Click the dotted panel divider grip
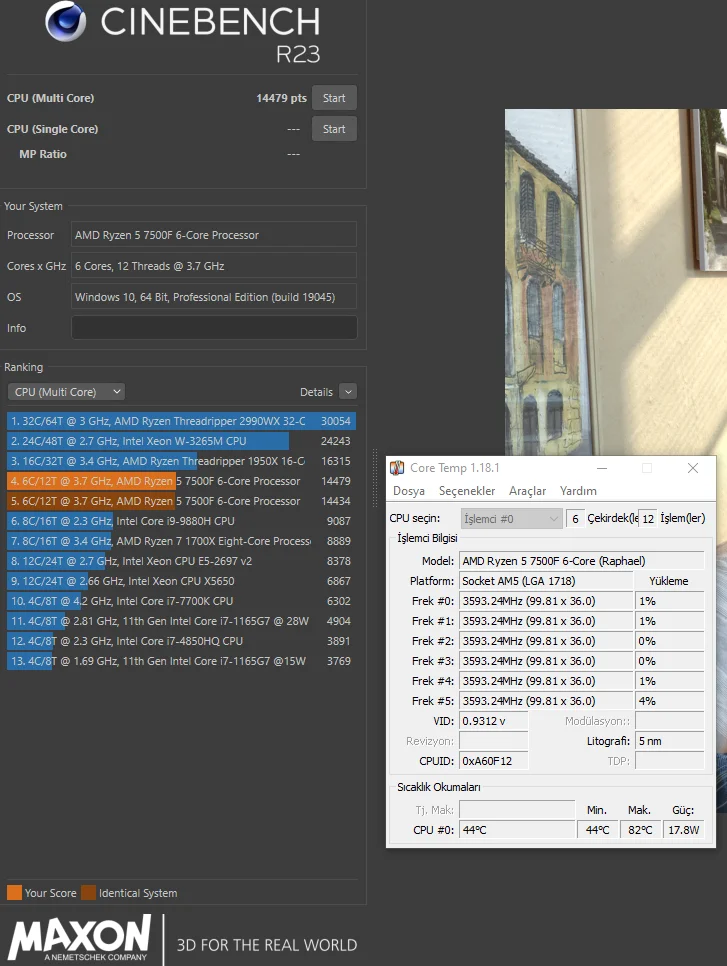 (x=374, y=478)
